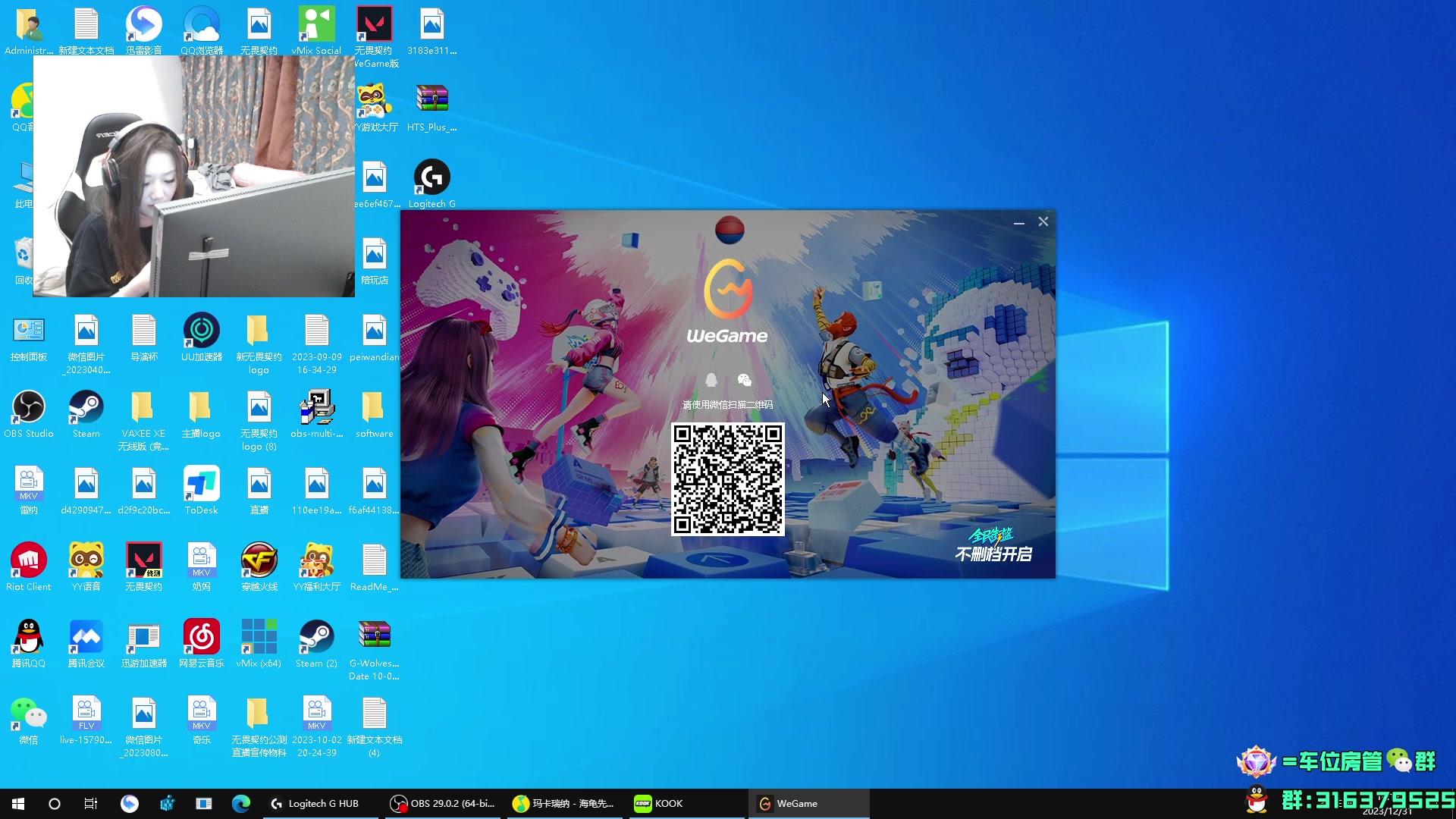Open UU加速器 desktop shortcut
Screen dimensions: 1456x819
click(202, 337)
